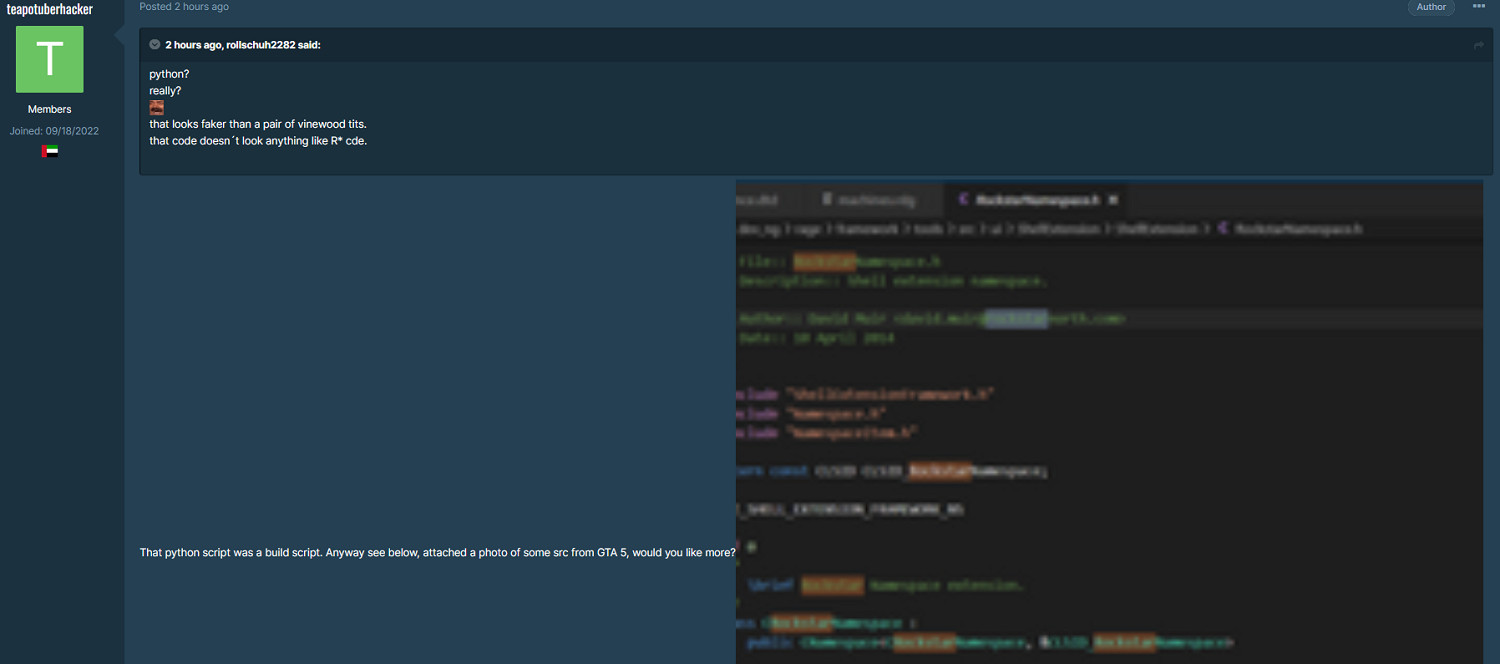The height and width of the screenshot is (664, 1500).
Task: Click the Author badge
Action: tap(1431, 7)
